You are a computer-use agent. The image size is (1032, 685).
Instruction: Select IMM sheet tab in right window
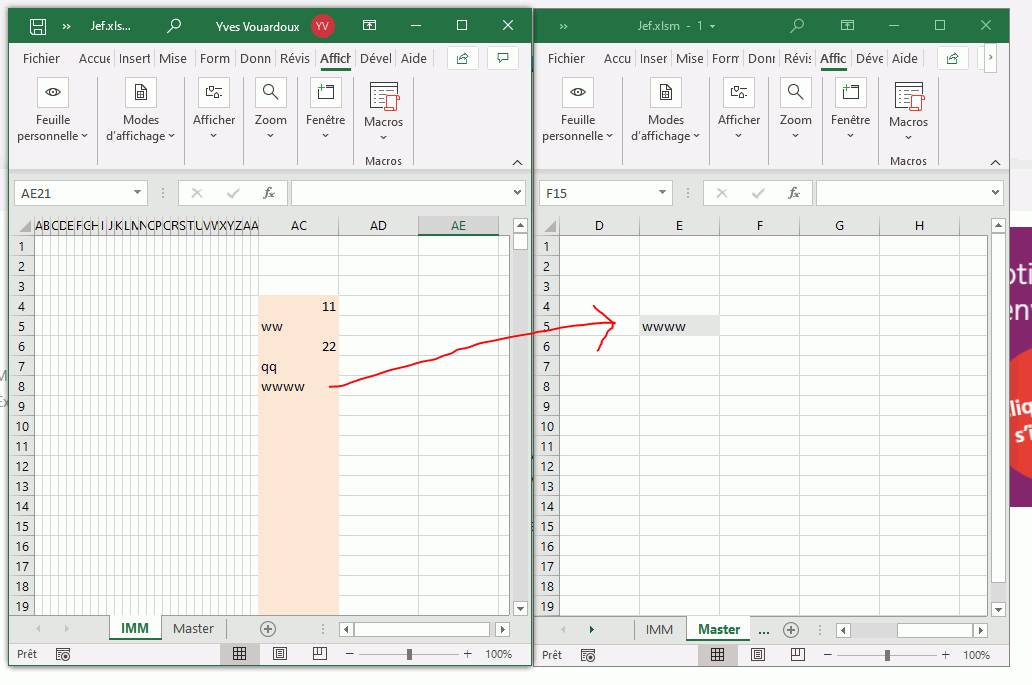(x=659, y=630)
